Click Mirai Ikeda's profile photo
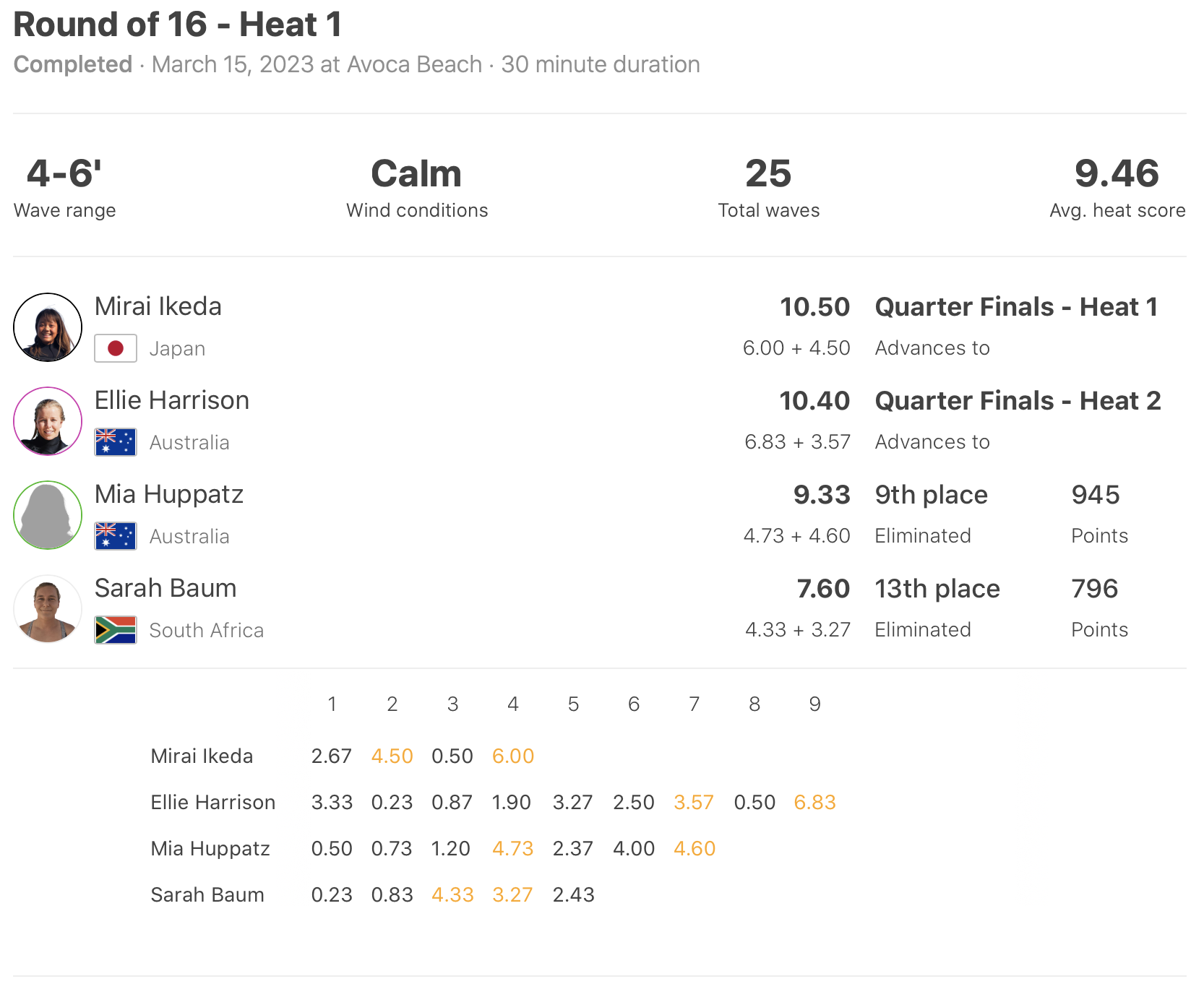 tap(48, 327)
